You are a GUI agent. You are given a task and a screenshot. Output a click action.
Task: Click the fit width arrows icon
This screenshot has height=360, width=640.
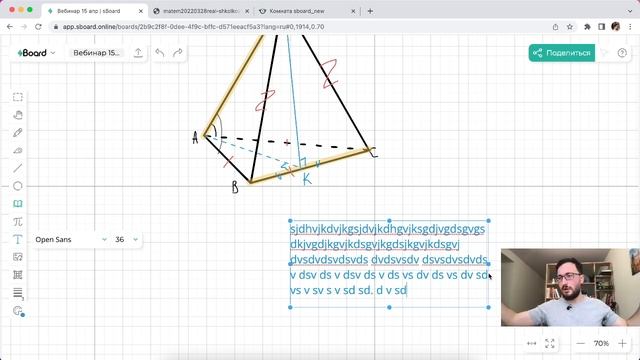point(531,343)
